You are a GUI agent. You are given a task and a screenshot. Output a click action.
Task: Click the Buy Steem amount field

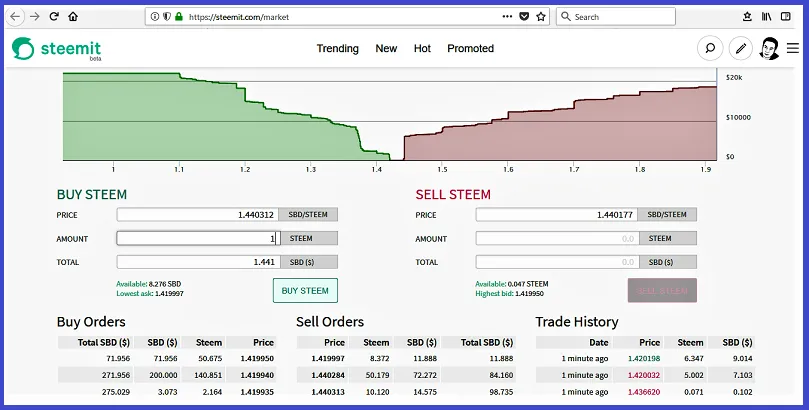pyautogui.click(x=198, y=238)
